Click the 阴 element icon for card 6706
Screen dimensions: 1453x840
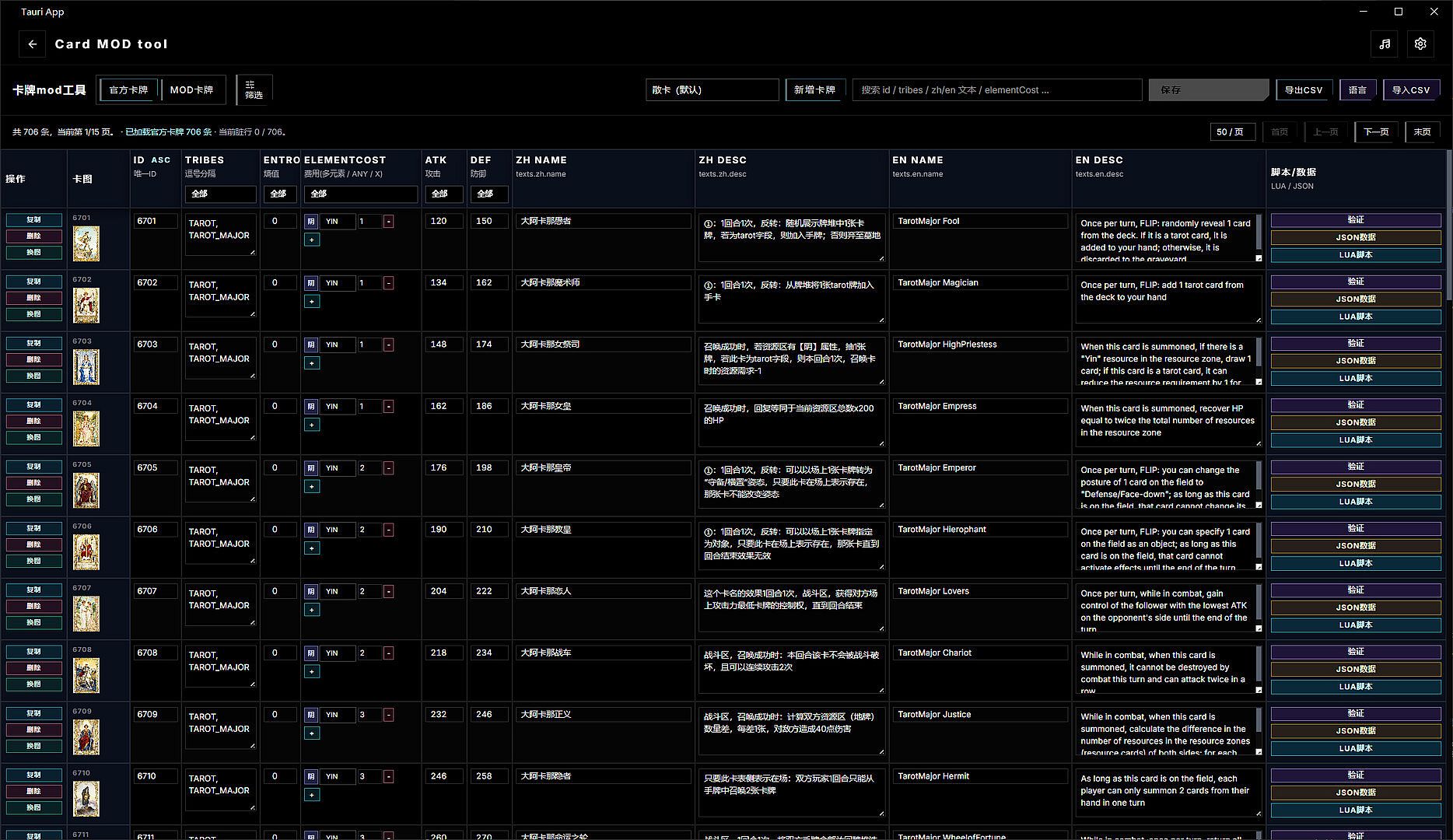click(311, 530)
